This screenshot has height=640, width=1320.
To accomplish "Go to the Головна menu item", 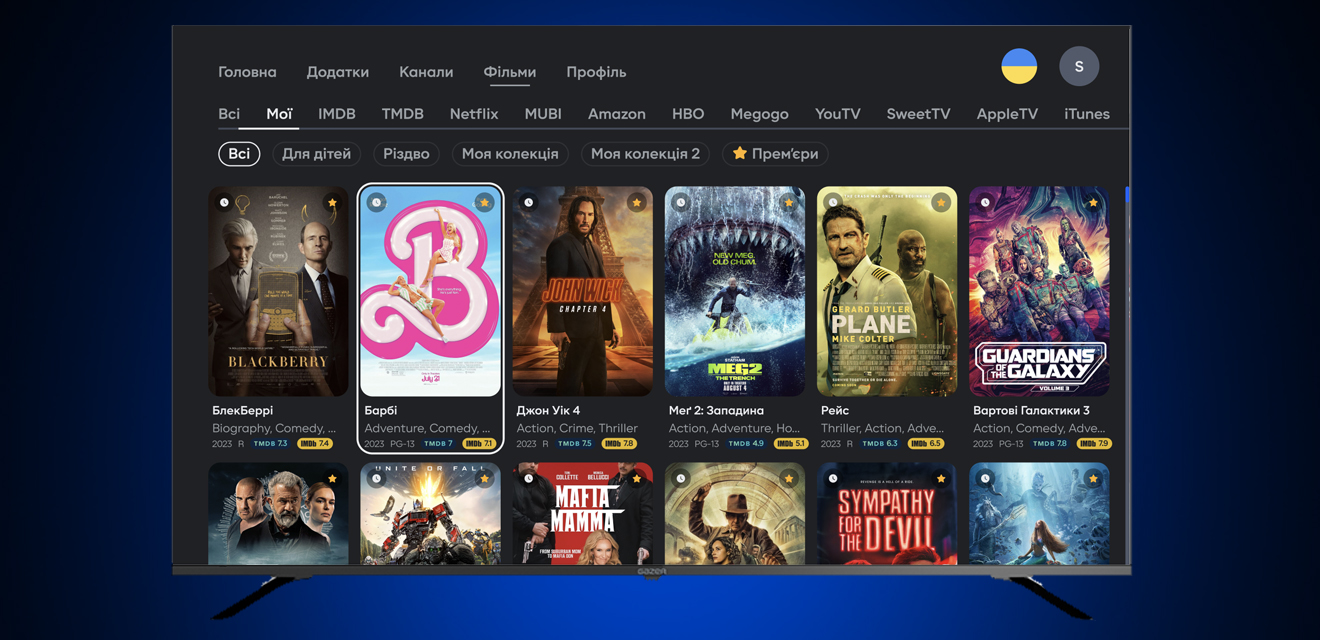I will point(247,72).
